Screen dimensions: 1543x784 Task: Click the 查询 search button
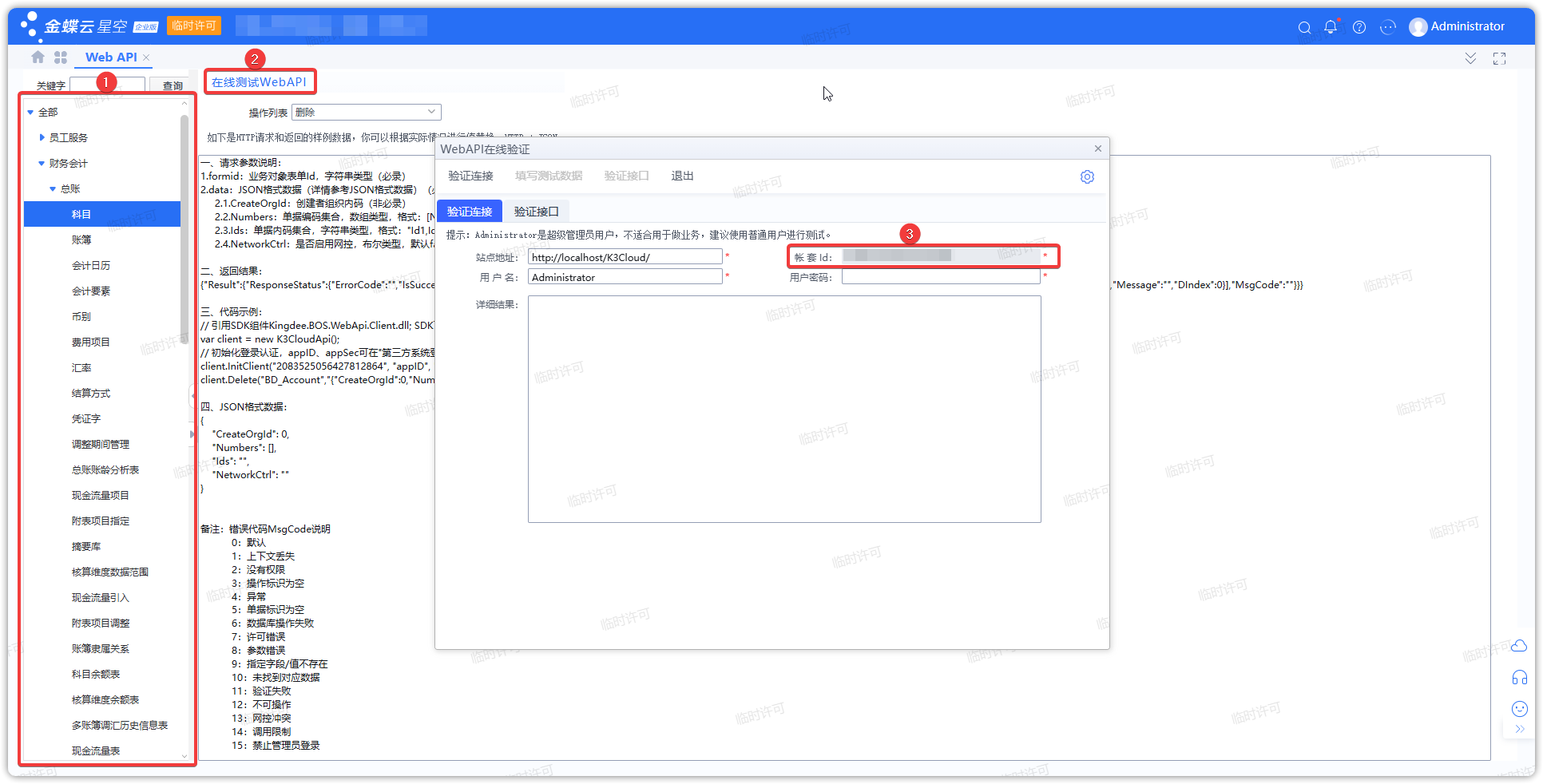(x=172, y=85)
